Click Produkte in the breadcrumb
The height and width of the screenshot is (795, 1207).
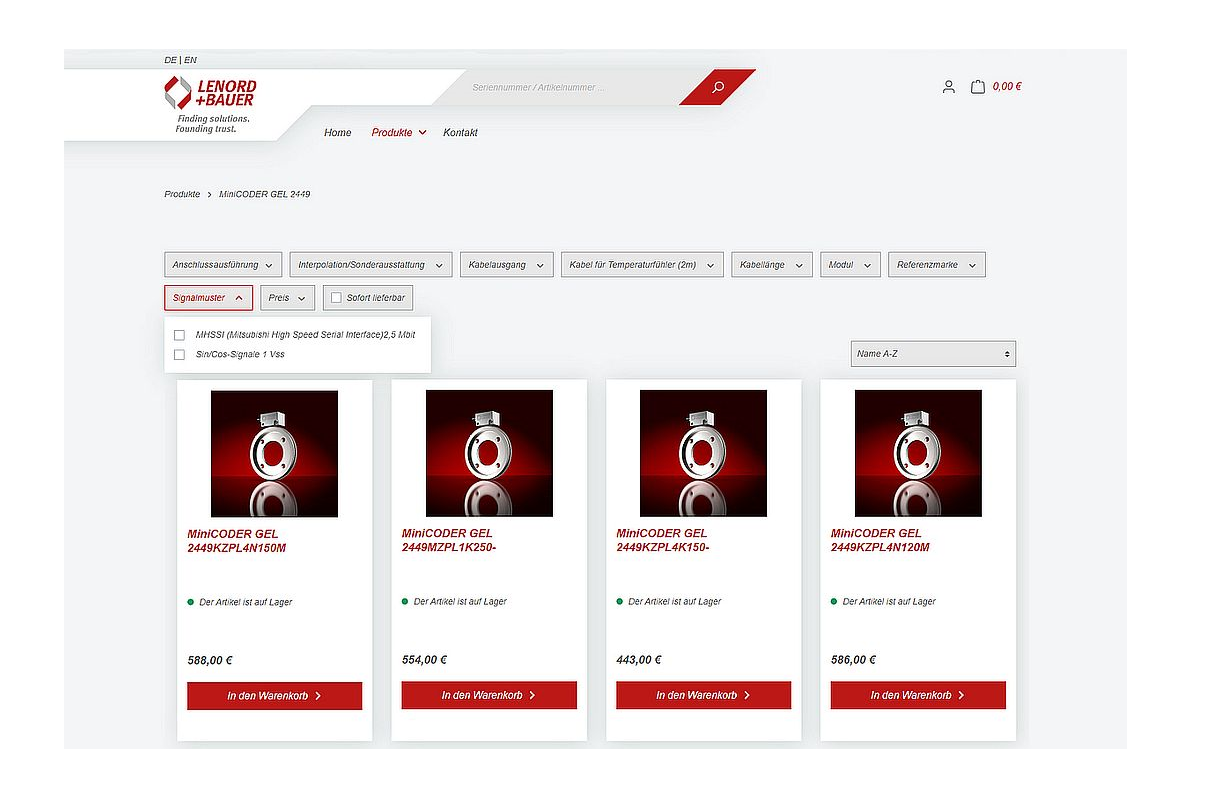click(182, 194)
